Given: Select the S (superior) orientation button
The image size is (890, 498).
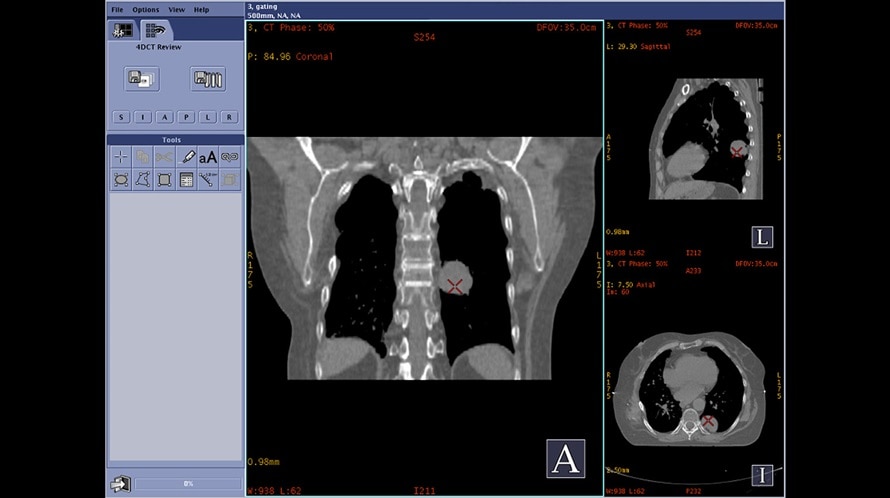Looking at the screenshot, I should [121, 117].
